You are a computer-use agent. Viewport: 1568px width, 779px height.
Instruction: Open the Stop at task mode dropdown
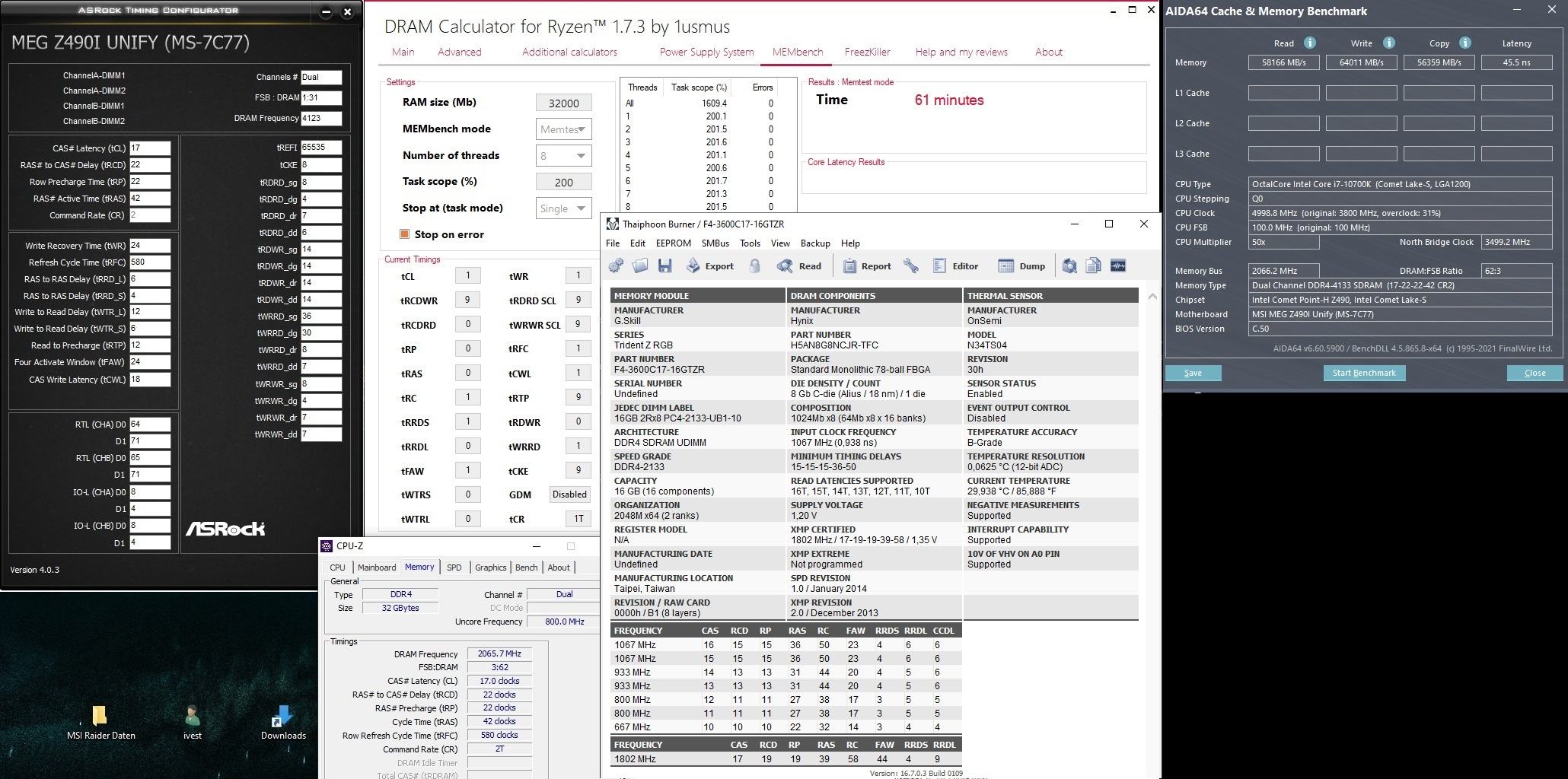pyautogui.click(x=563, y=208)
